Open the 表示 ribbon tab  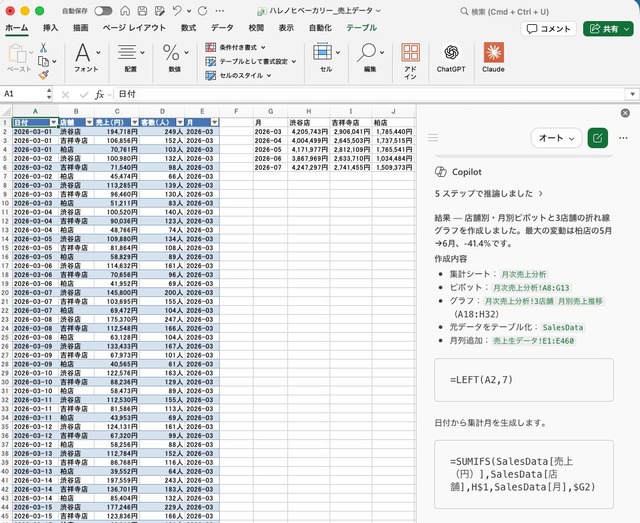(286, 28)
